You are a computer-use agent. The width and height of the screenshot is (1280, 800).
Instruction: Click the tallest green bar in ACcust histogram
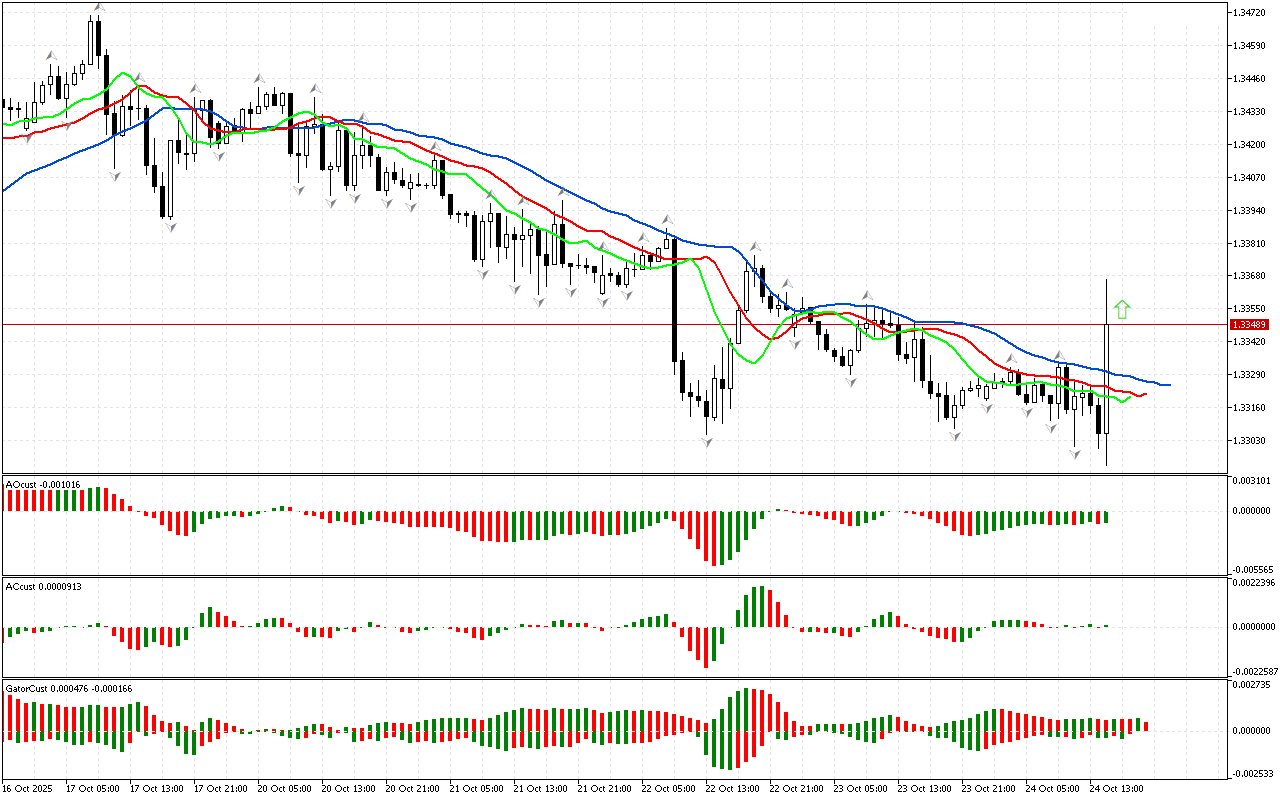pos(761,607)
